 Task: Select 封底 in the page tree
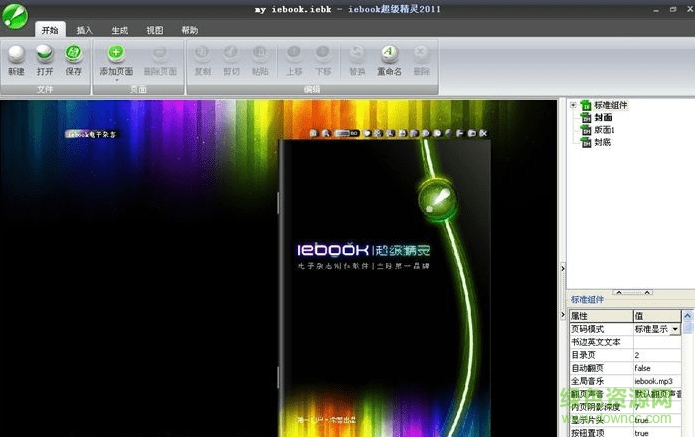tap(602, 142)
